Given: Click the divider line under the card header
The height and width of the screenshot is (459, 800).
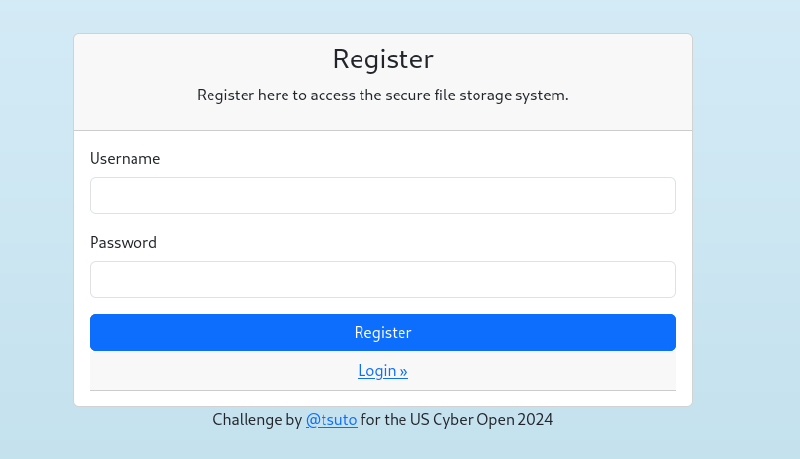Looking at the screenshot, I should (382, 130).
